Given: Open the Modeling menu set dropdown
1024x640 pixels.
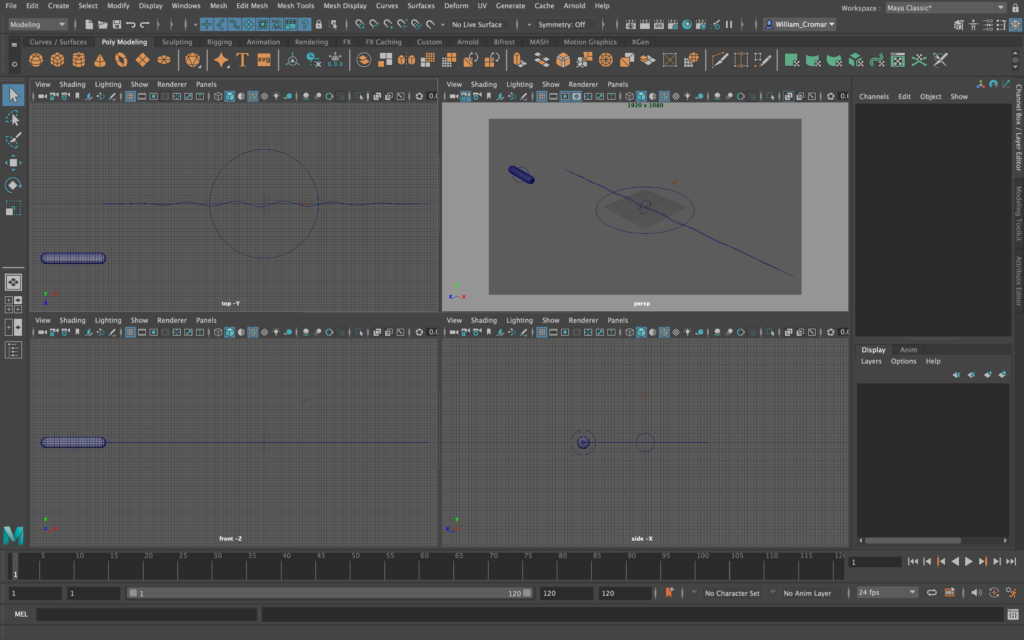Looking at the screenshot, I should (x=37, y=24).
